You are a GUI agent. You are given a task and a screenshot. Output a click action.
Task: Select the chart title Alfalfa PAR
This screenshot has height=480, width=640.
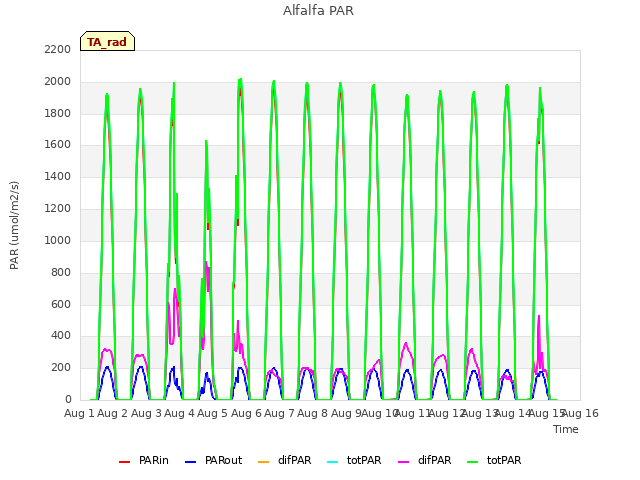click(318, 10)
